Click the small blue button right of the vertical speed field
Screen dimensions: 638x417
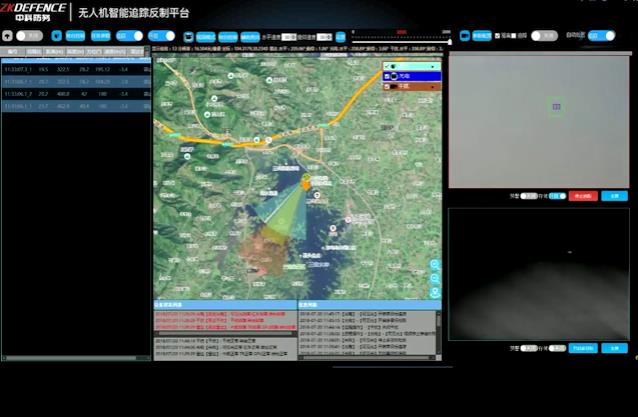click(x=341, y=37)
